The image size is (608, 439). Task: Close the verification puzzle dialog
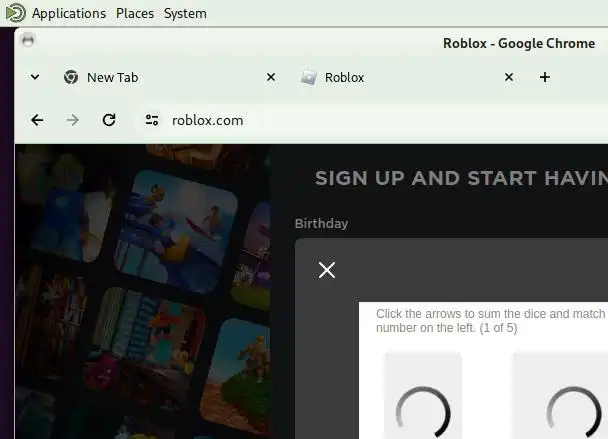(326, 270)
